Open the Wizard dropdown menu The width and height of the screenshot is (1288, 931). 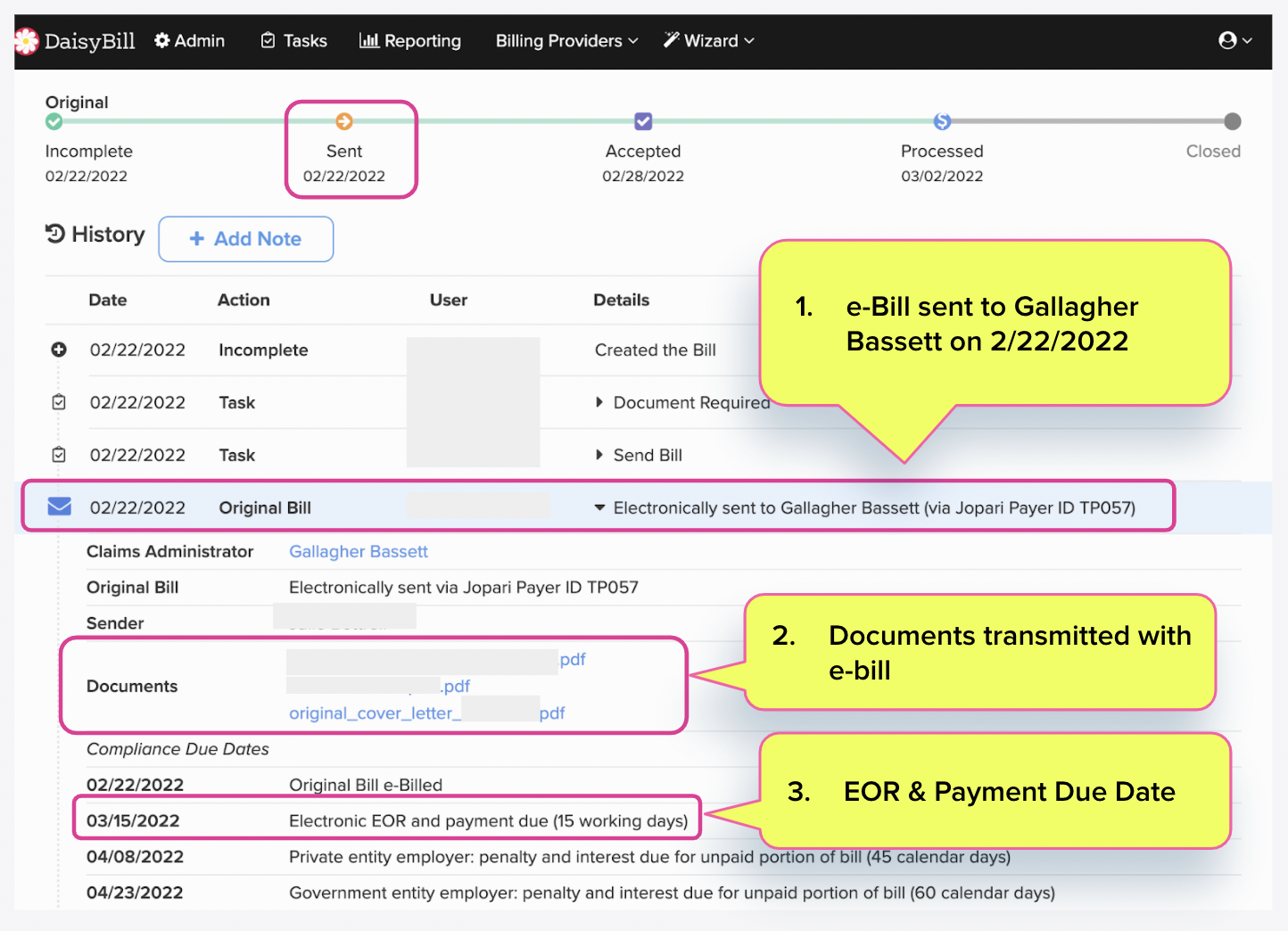pyautogui.click(x=709, y=41)
